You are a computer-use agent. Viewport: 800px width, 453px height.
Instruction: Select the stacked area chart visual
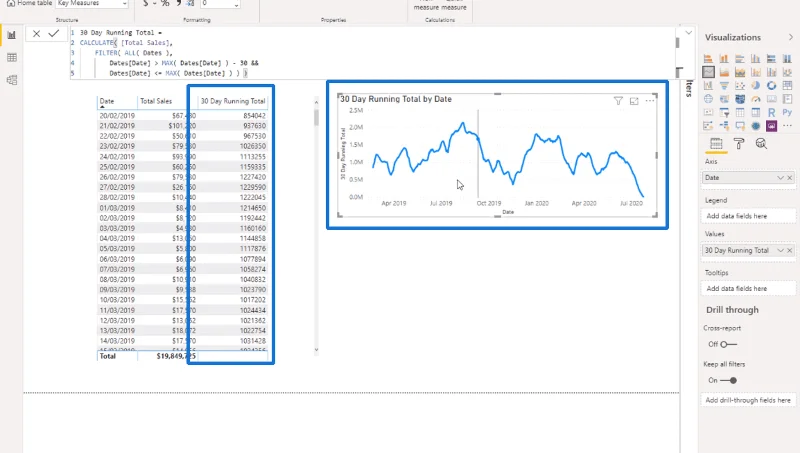tap(740, 72)
